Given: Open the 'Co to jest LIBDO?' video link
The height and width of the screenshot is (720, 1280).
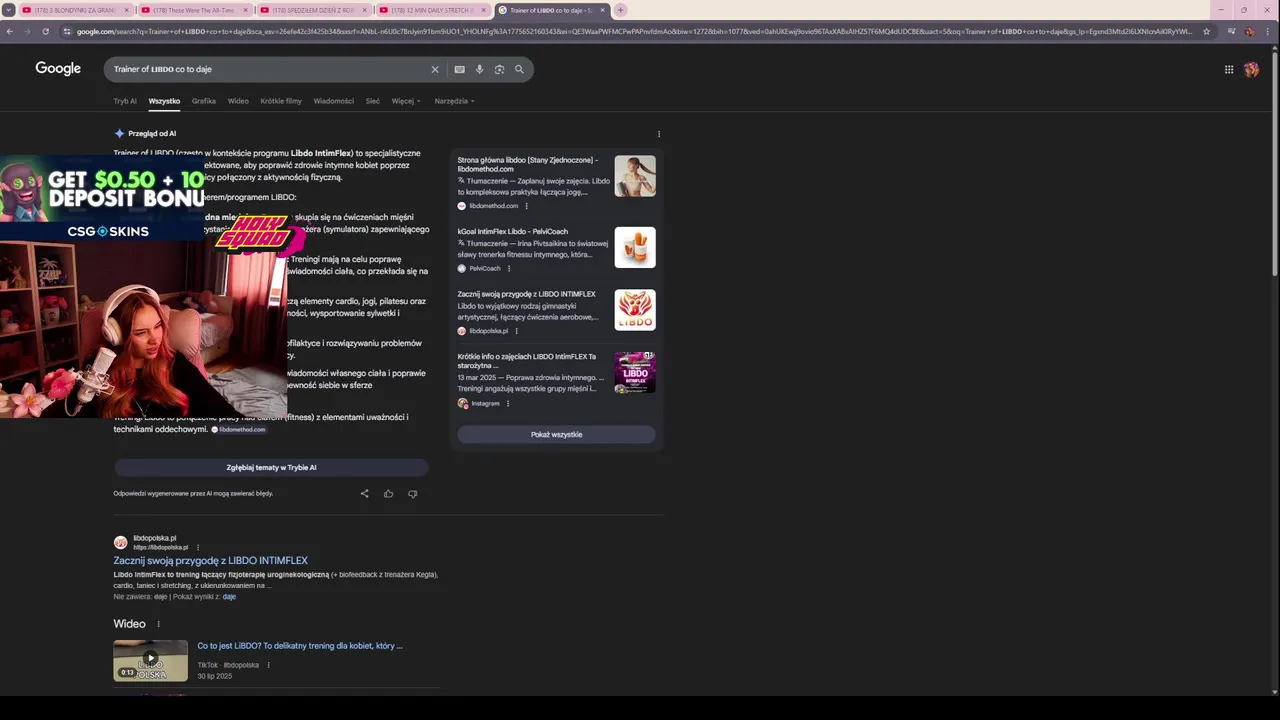Looking at the screenshot, I should pyautogui.click(x=300, y=646).
